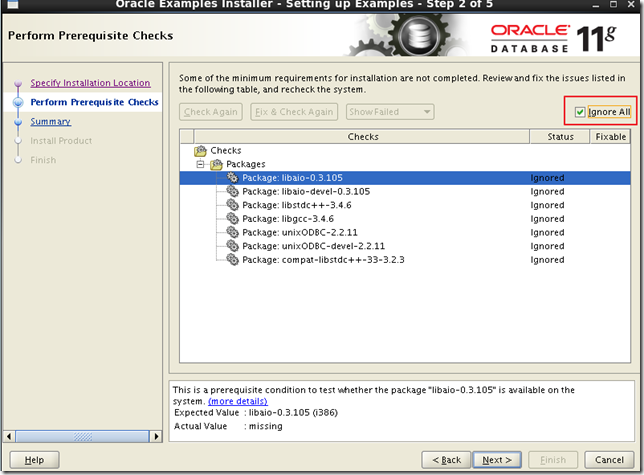Click Ignored status of compat-libstdc++ row
The image size is (644, 475).
coord(547,260)
